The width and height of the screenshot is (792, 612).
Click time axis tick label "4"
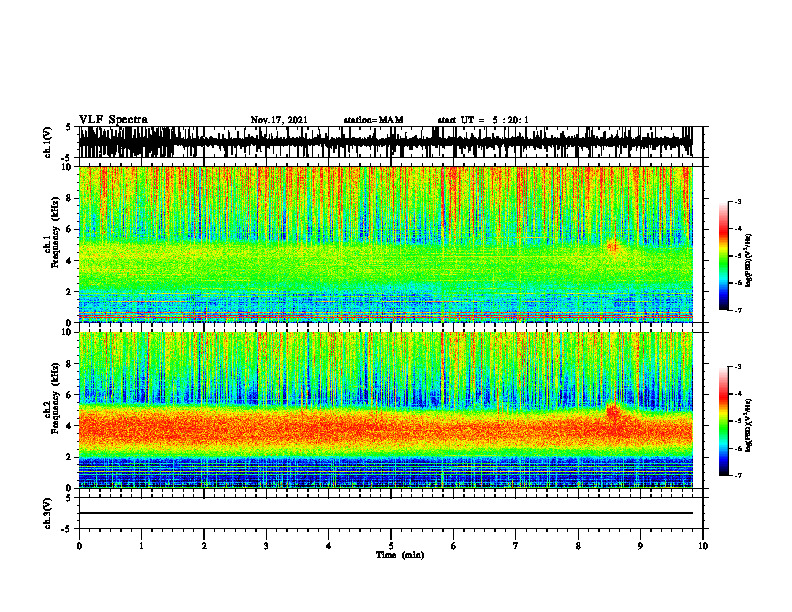coord(329,546)
